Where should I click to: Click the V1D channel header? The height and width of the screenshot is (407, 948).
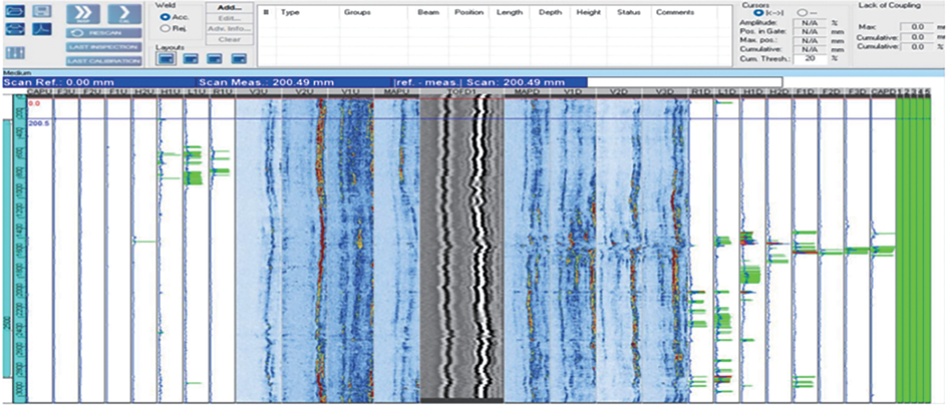(572, 92)
